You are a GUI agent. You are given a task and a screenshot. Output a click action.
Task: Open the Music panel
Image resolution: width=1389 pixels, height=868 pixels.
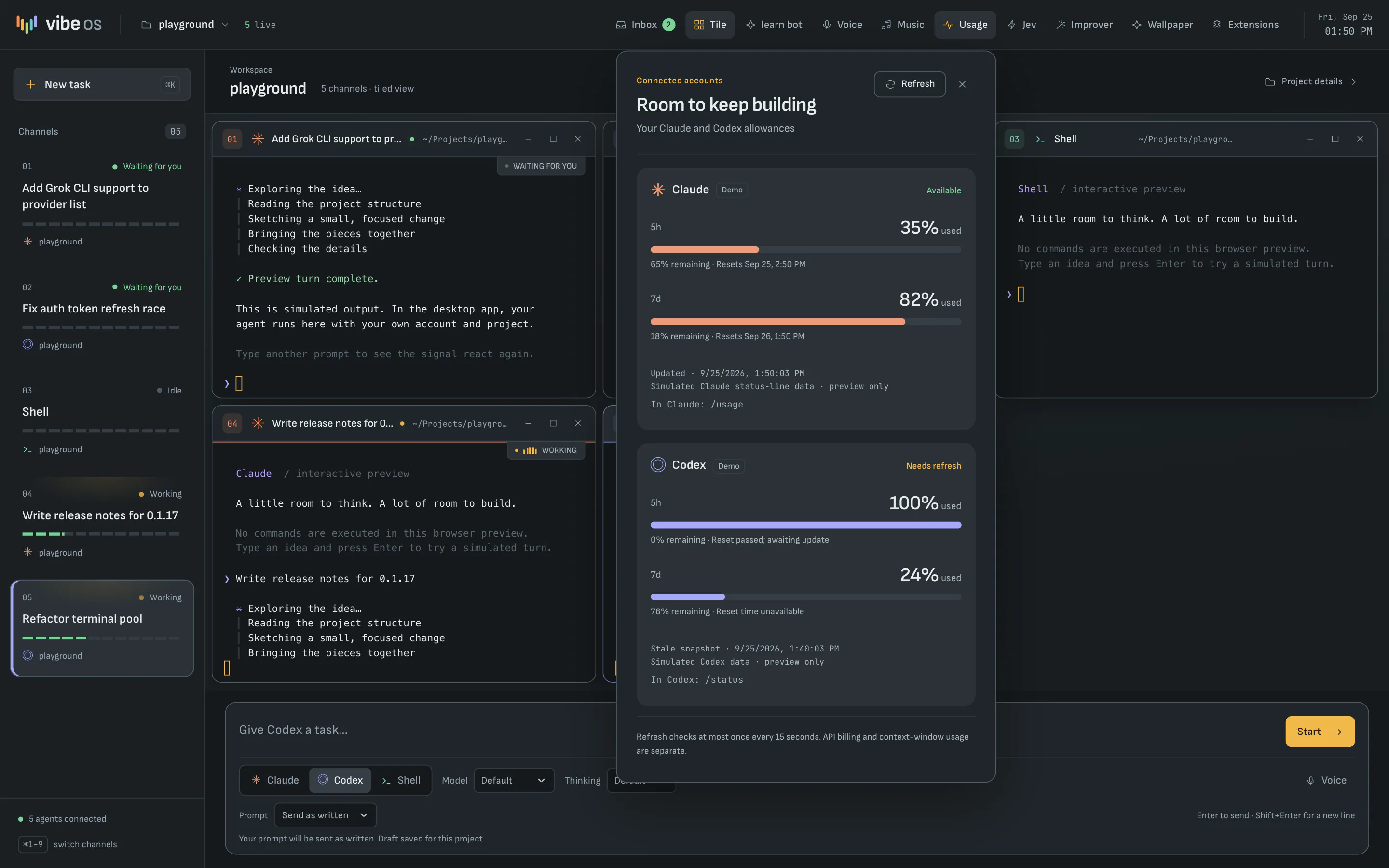click(903, 25)
